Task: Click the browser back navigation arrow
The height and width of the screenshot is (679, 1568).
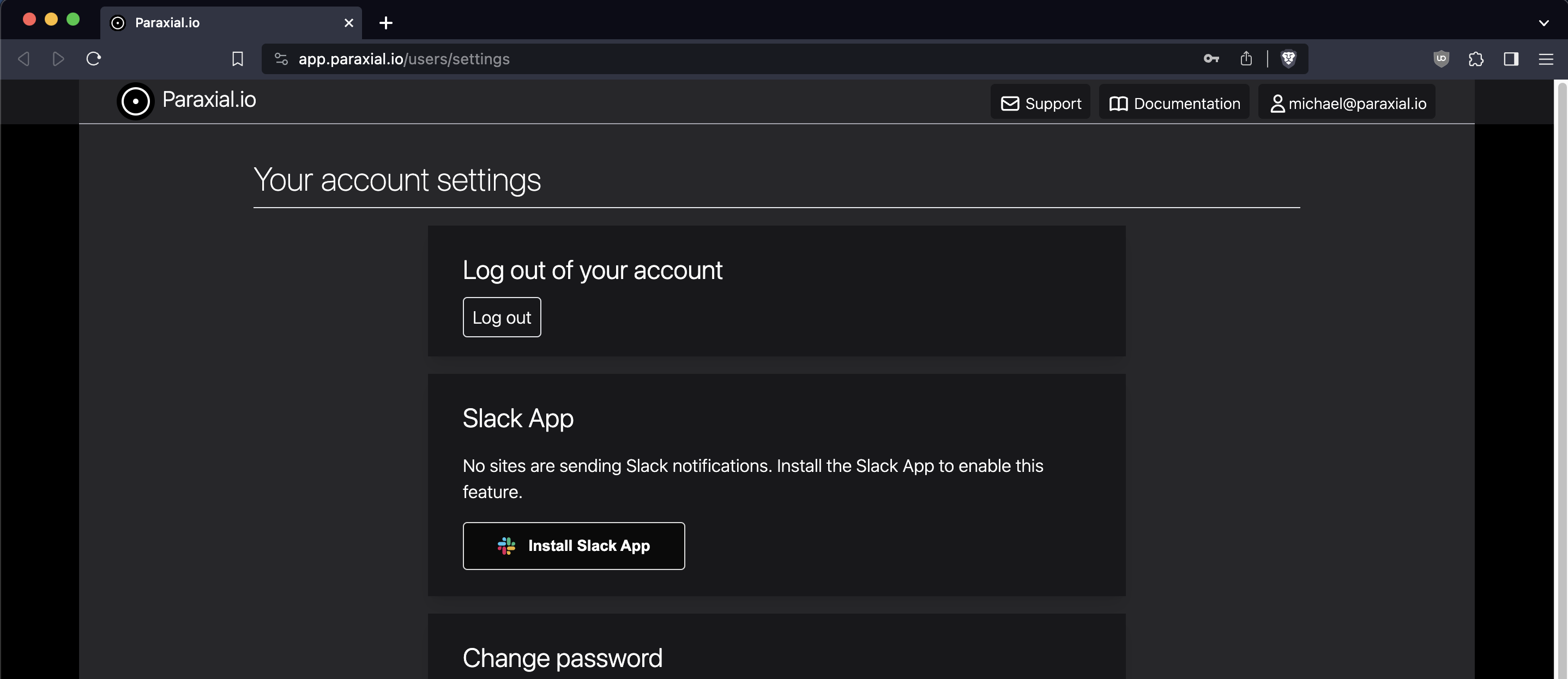Action: [x=25, y=58]
